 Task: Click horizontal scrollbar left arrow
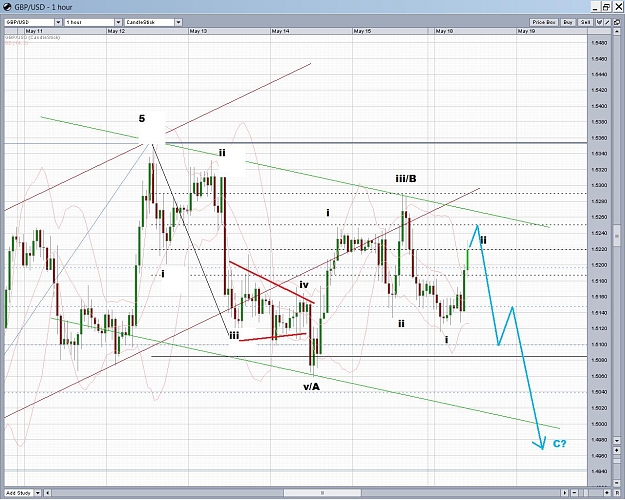point(47,493)
